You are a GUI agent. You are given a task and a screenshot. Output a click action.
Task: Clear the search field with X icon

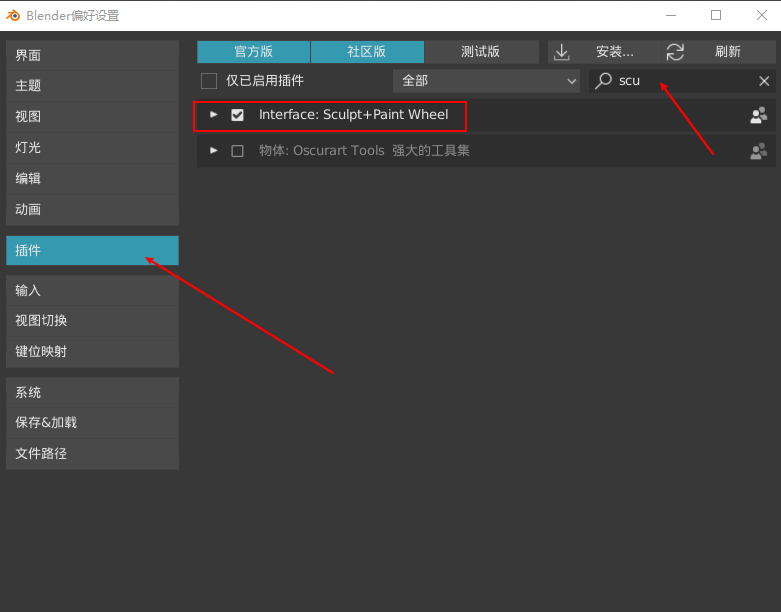(x=764, y=81)
